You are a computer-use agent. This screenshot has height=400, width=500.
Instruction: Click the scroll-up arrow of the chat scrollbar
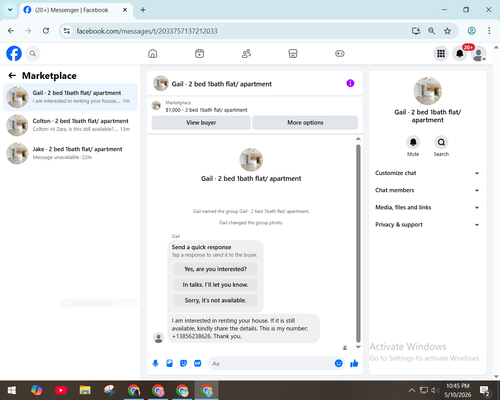point(358,139)
